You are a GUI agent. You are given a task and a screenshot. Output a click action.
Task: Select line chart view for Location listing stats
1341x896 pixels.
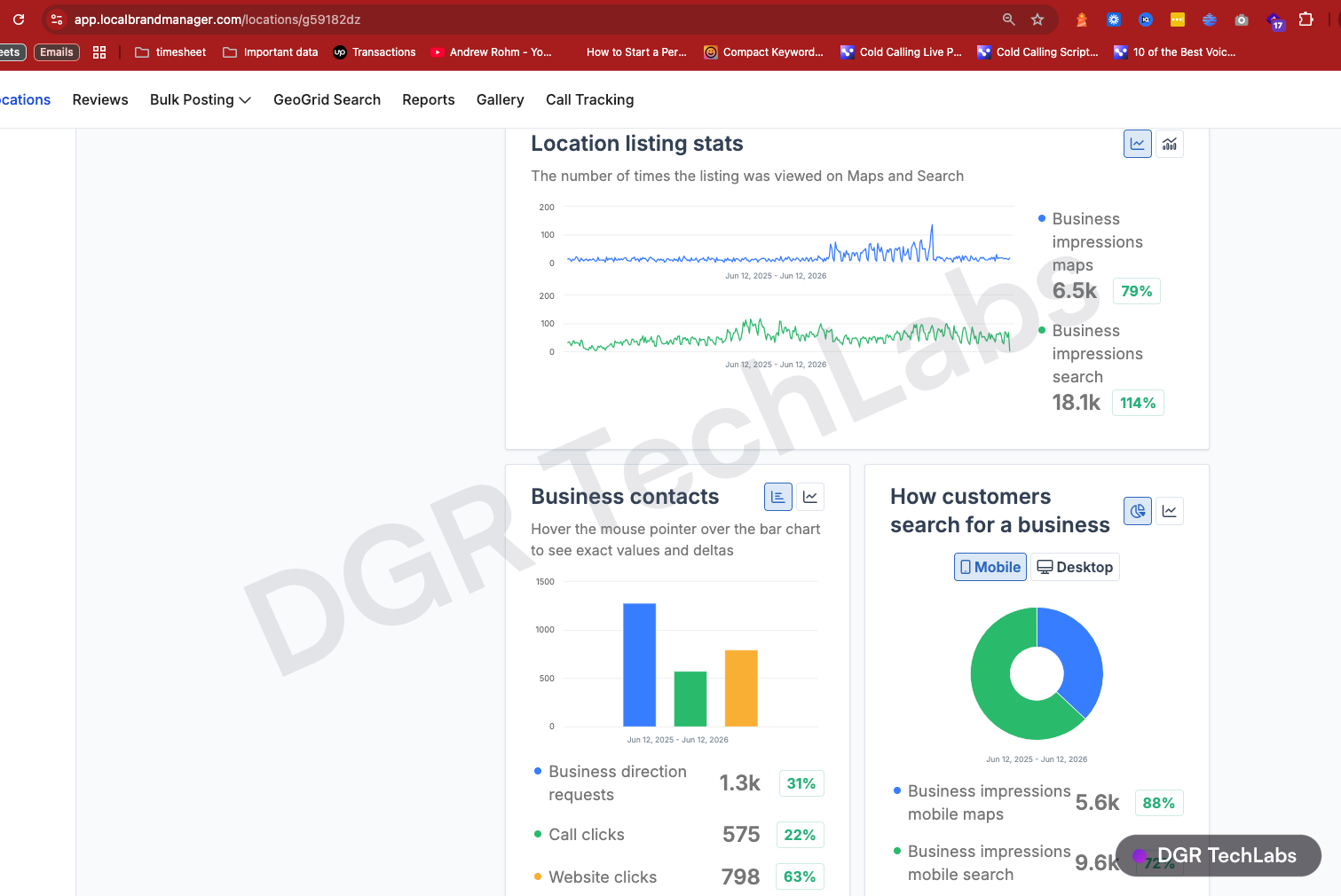[x=1138, y=144]
